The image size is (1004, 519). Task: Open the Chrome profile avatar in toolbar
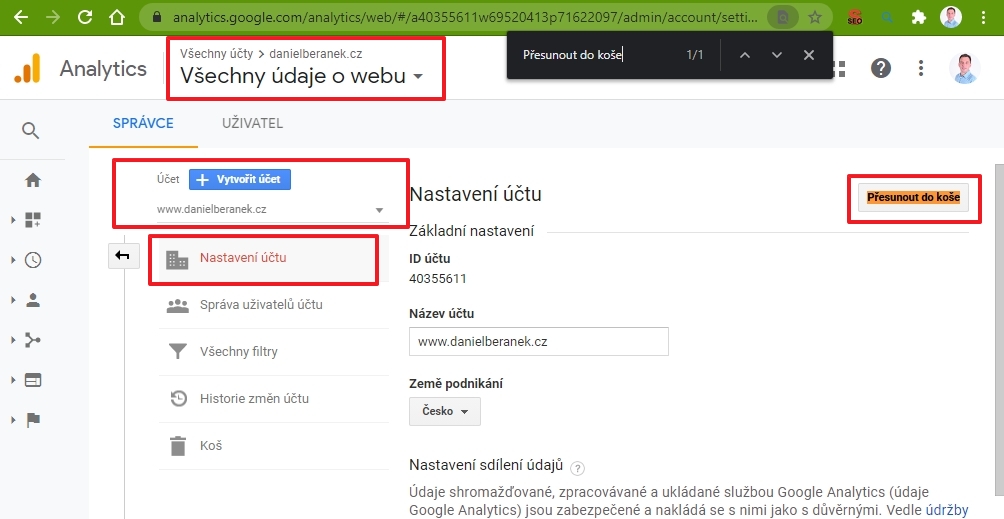pyautogui.click(x=951, y=17)
